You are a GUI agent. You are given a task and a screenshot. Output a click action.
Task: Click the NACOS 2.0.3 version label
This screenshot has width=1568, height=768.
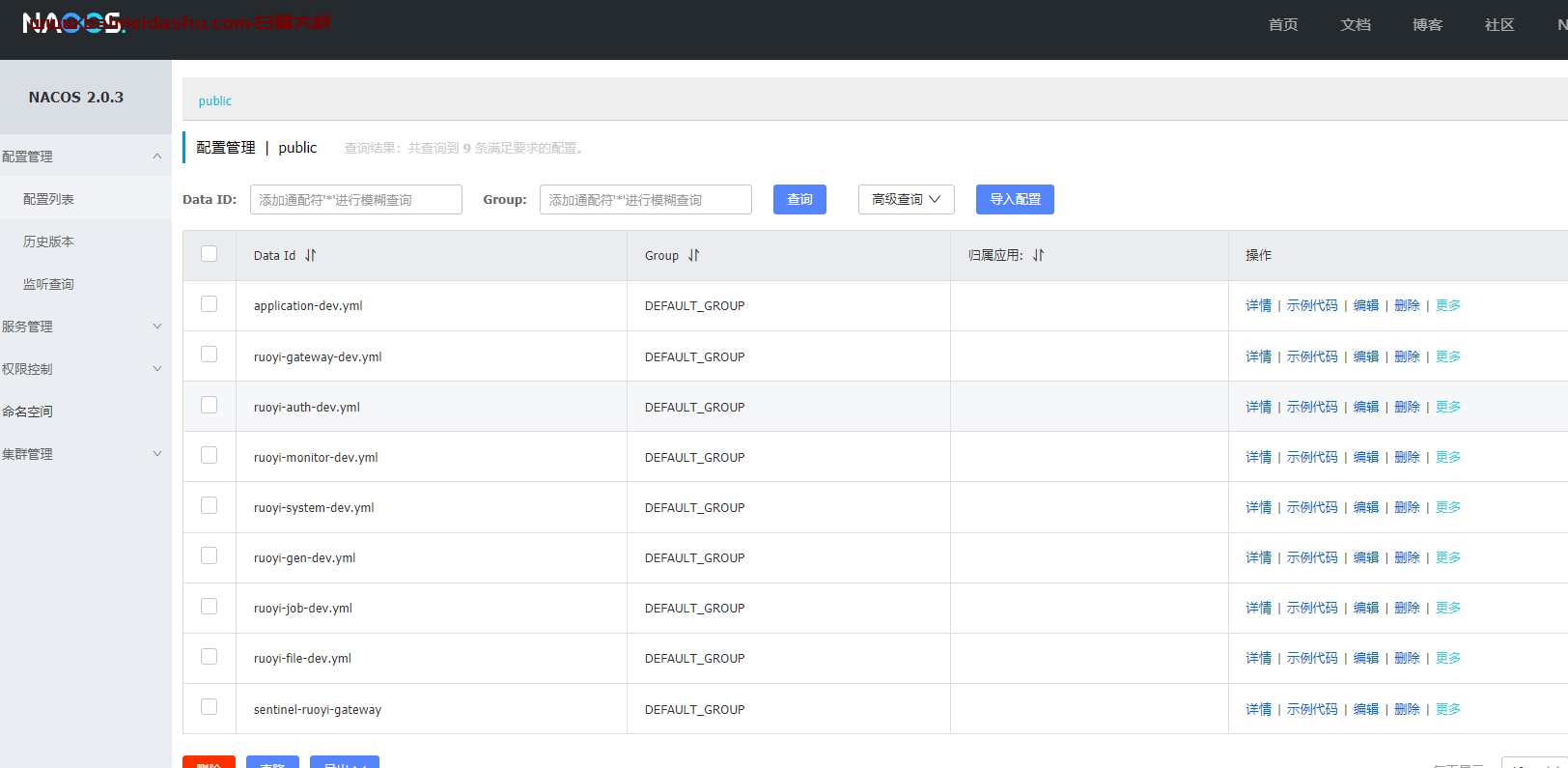[x=76, y=97]
